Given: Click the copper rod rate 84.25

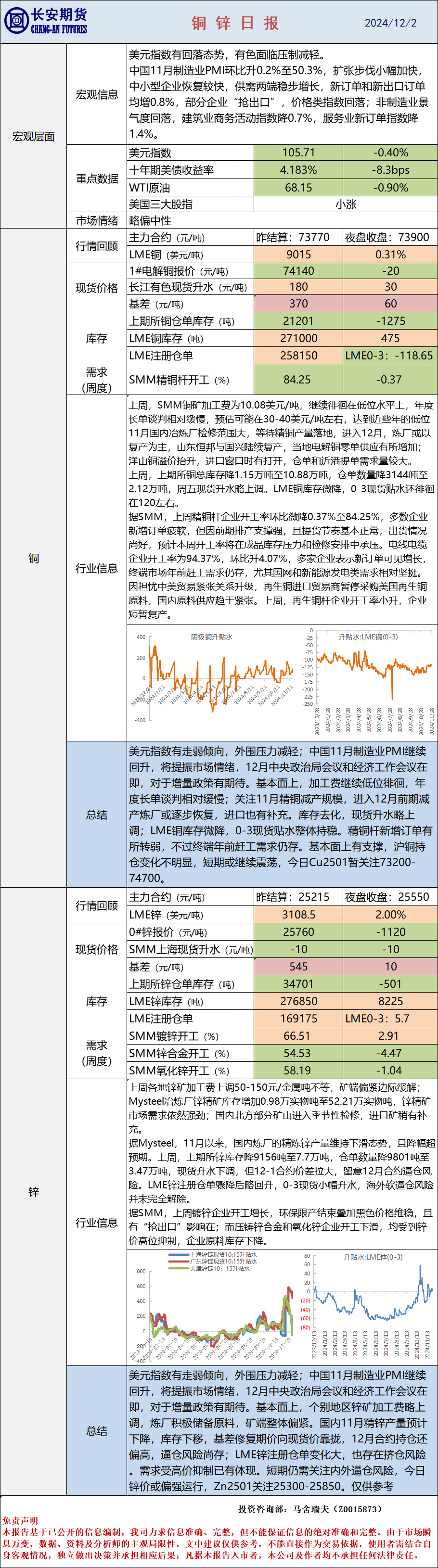Looking at the screenshot, I should (x=298, y=380).
